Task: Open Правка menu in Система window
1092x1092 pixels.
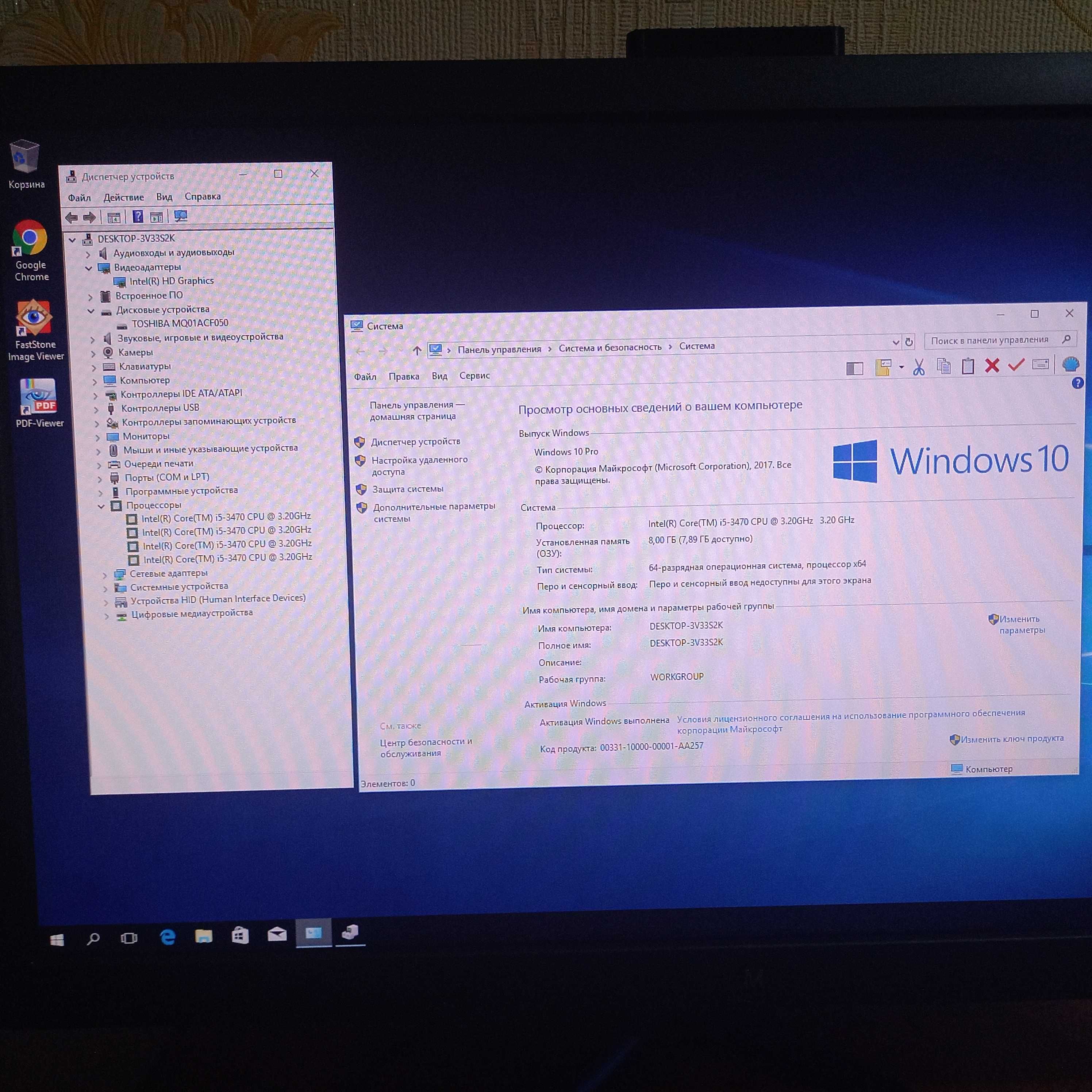Action: coord(404,376)
